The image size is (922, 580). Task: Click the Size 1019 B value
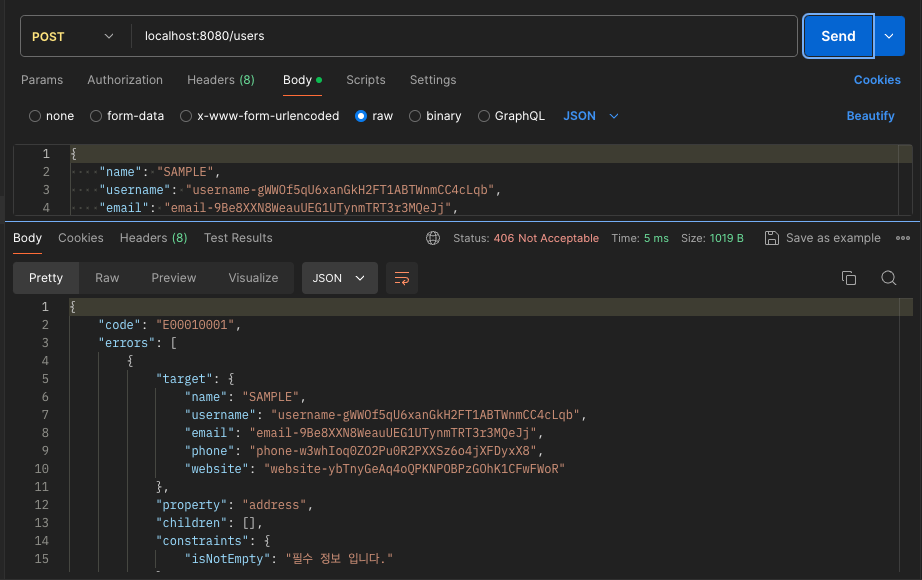coord(727,238)
